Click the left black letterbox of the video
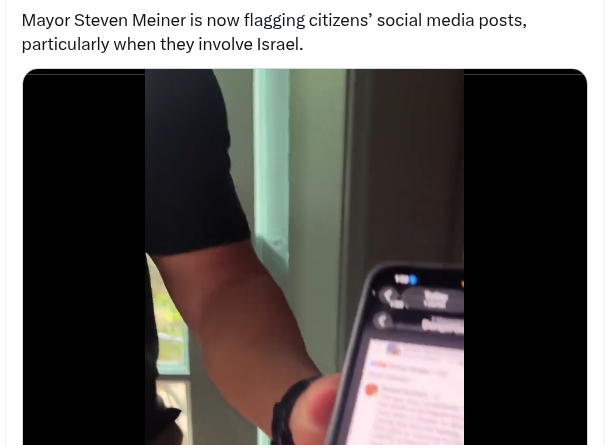608x445 pixels. (x=84, y=257)
